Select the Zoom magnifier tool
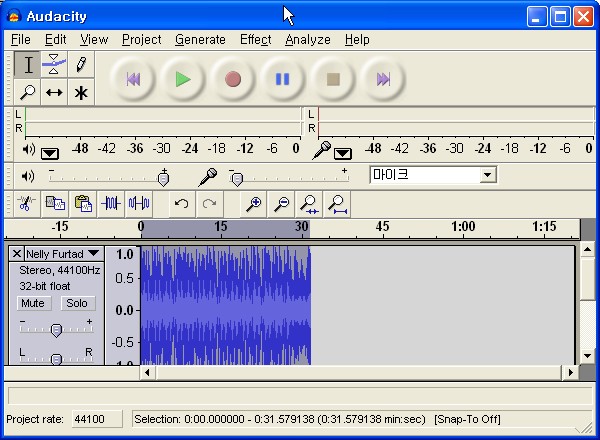The height and width of the screenshot is (440, 600). tap(28, 92)
